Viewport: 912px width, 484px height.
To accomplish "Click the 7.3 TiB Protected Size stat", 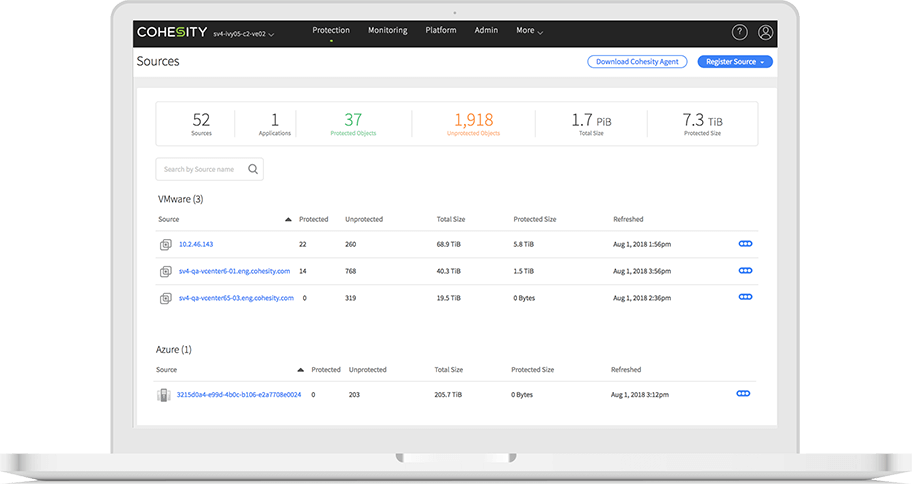I will (702, 124).
